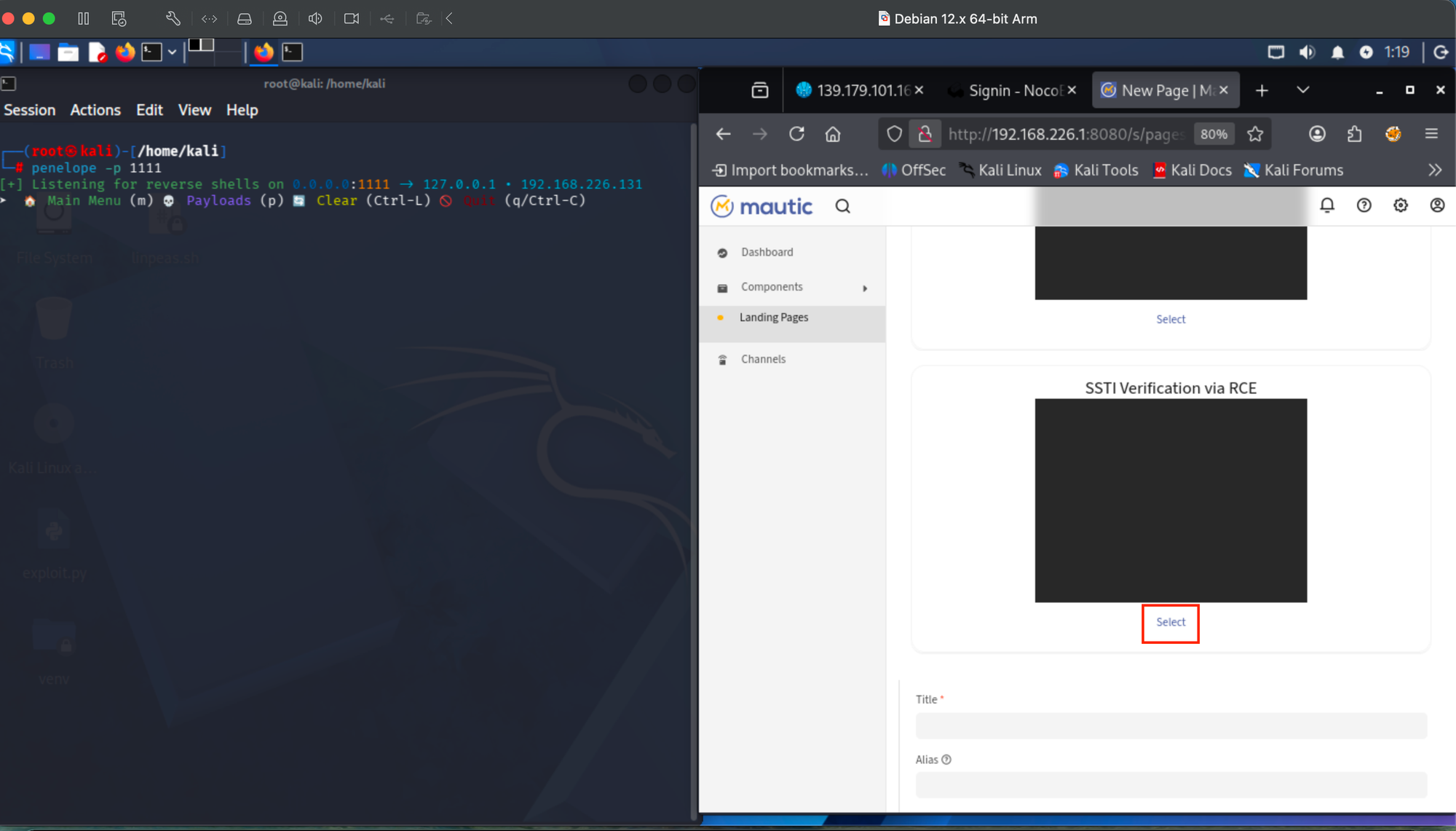The image size is (1456, 831).
Task: Close the New Page Mautic tab
Action: click(1224, 90)
